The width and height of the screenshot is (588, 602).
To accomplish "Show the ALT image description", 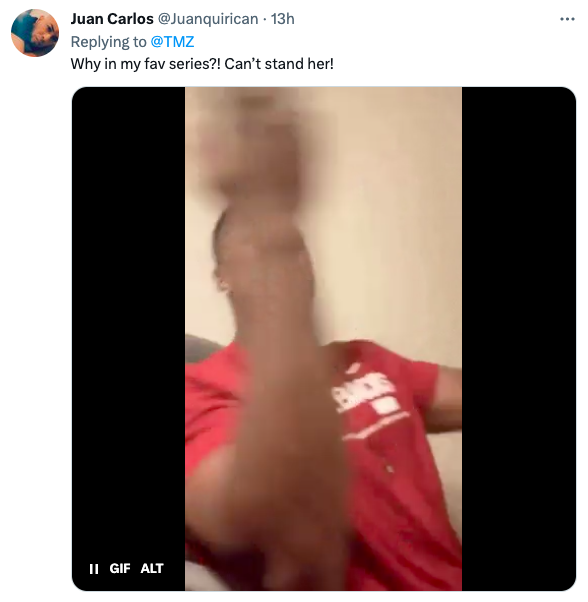I will click(x=152, y=568).
